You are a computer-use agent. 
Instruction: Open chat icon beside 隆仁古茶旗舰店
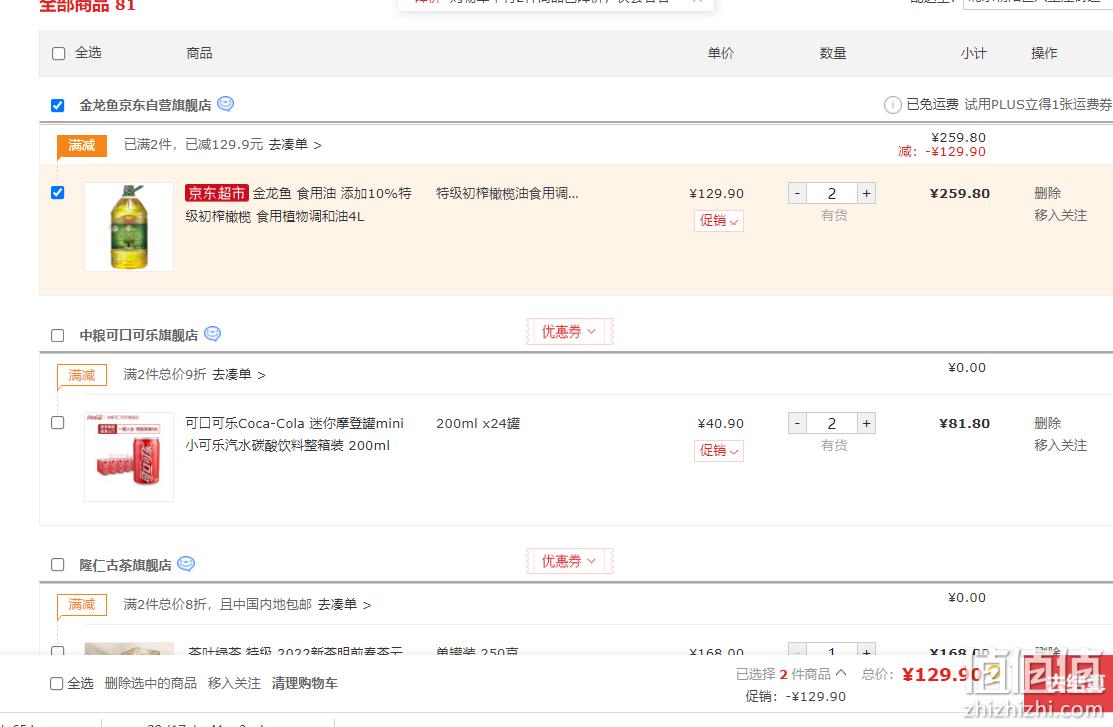tap(185, 564)
